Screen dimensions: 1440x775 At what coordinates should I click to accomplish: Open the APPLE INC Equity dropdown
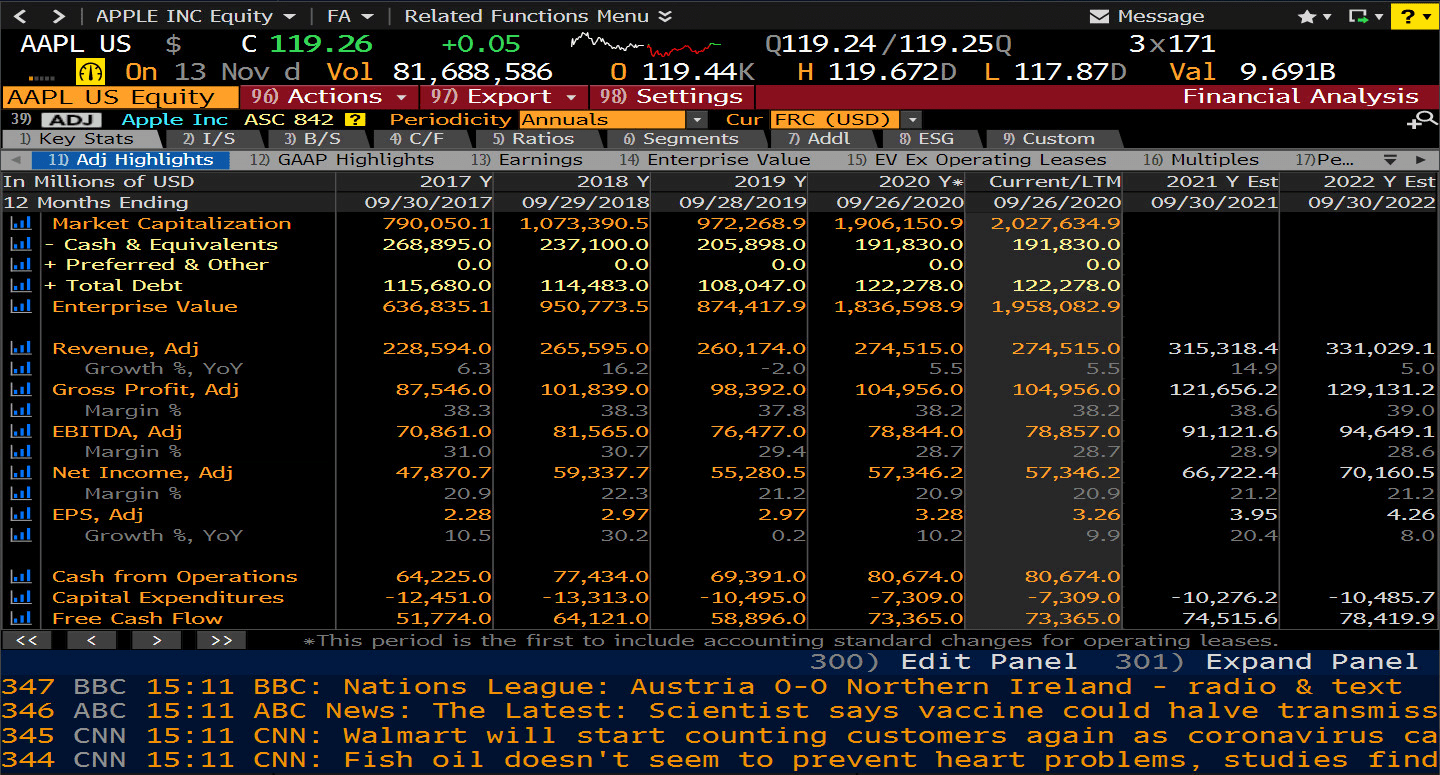(196, 16)
